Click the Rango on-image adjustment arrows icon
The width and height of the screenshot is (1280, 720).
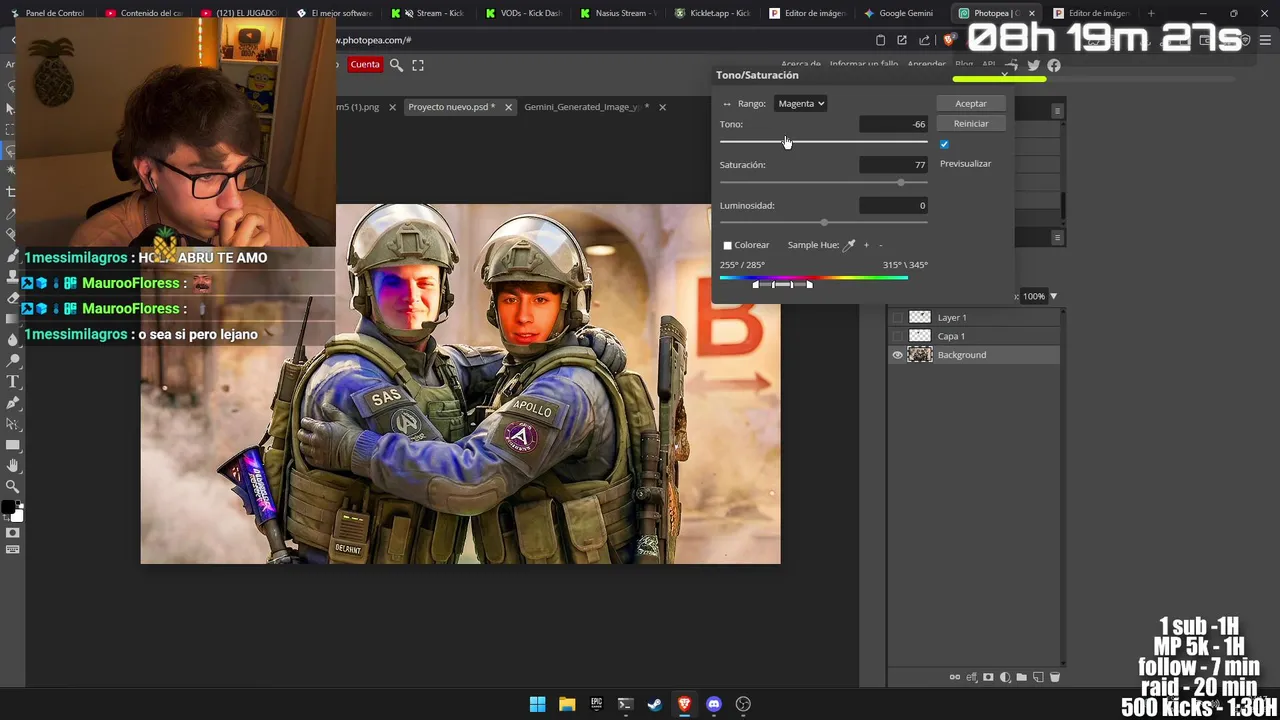[x=727, y=104]
